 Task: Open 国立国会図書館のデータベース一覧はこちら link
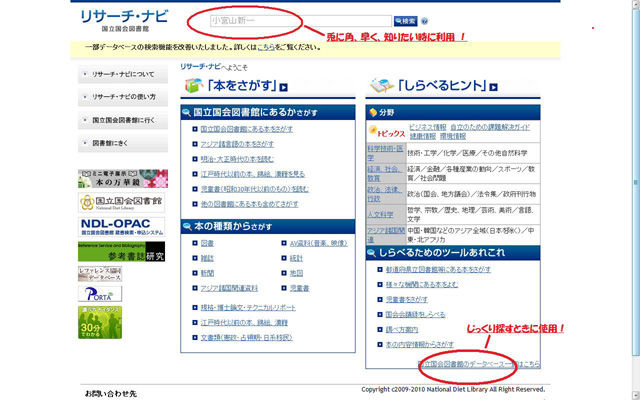pos(479,364)
